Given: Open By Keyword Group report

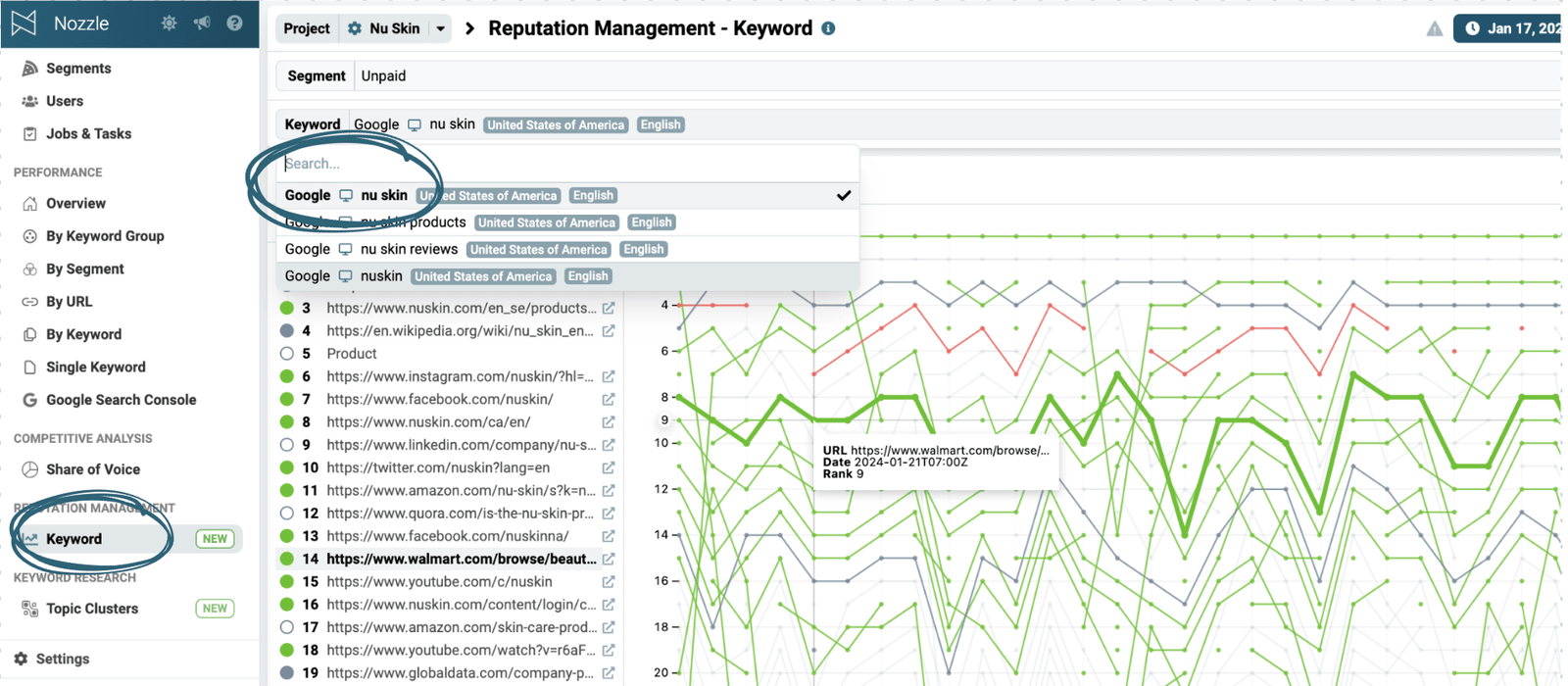Looking at the screenshot, I should (x=105, y=236).
